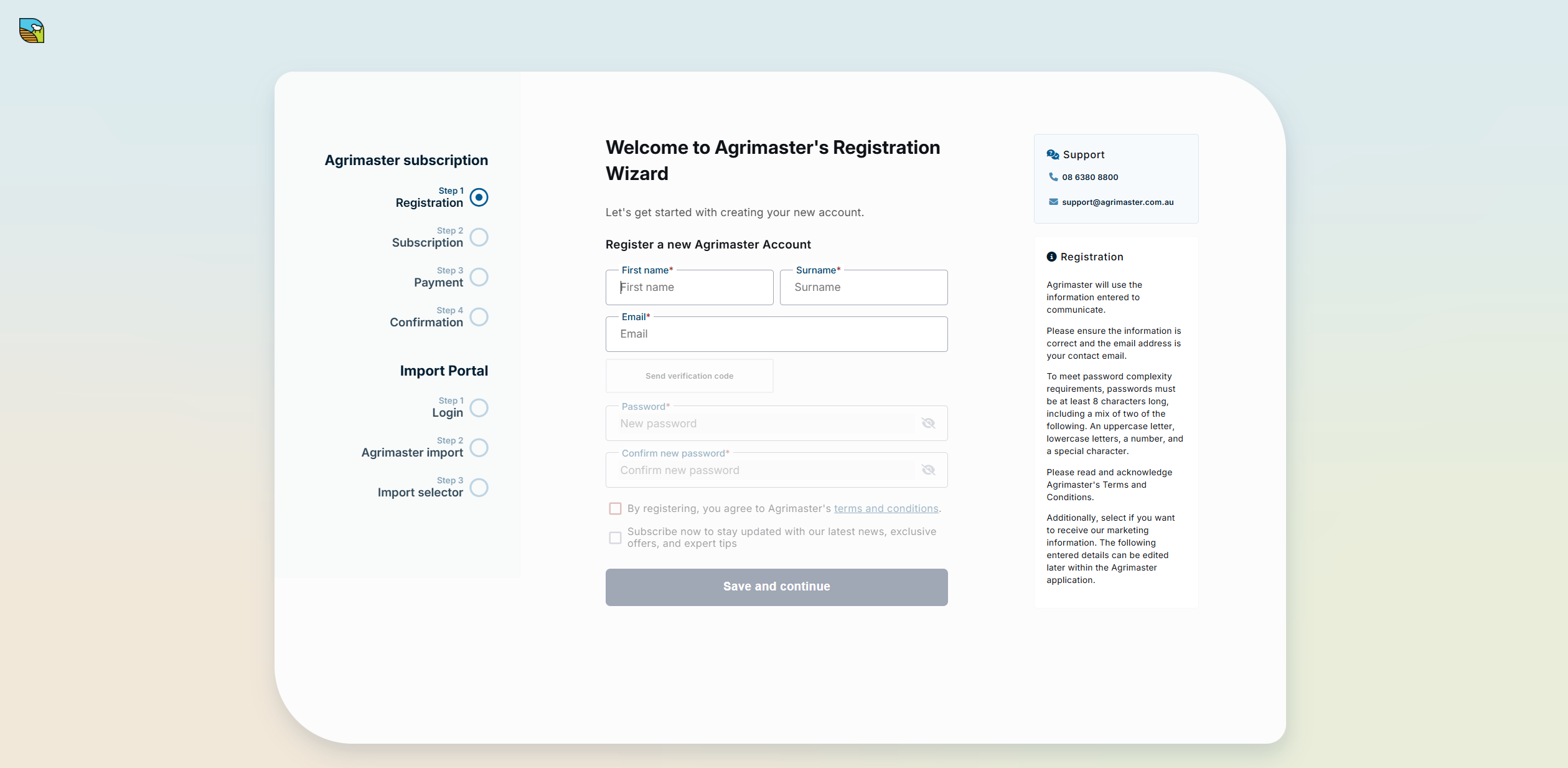Click the 'Support' panel heading text
Screen dimensions: 1568x768
[x=1084, y=155]
